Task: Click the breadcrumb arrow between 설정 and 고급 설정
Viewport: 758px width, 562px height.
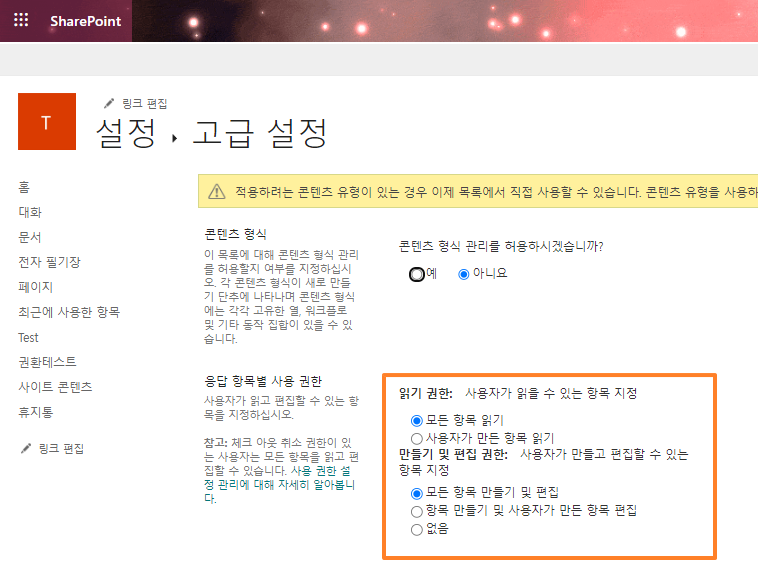Action: [175, 138]
